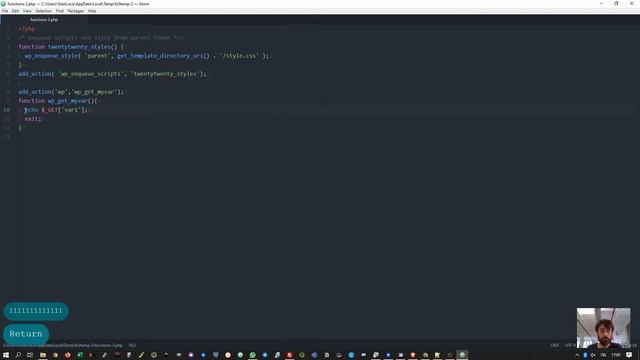Click the Return button

pos(26,334)
